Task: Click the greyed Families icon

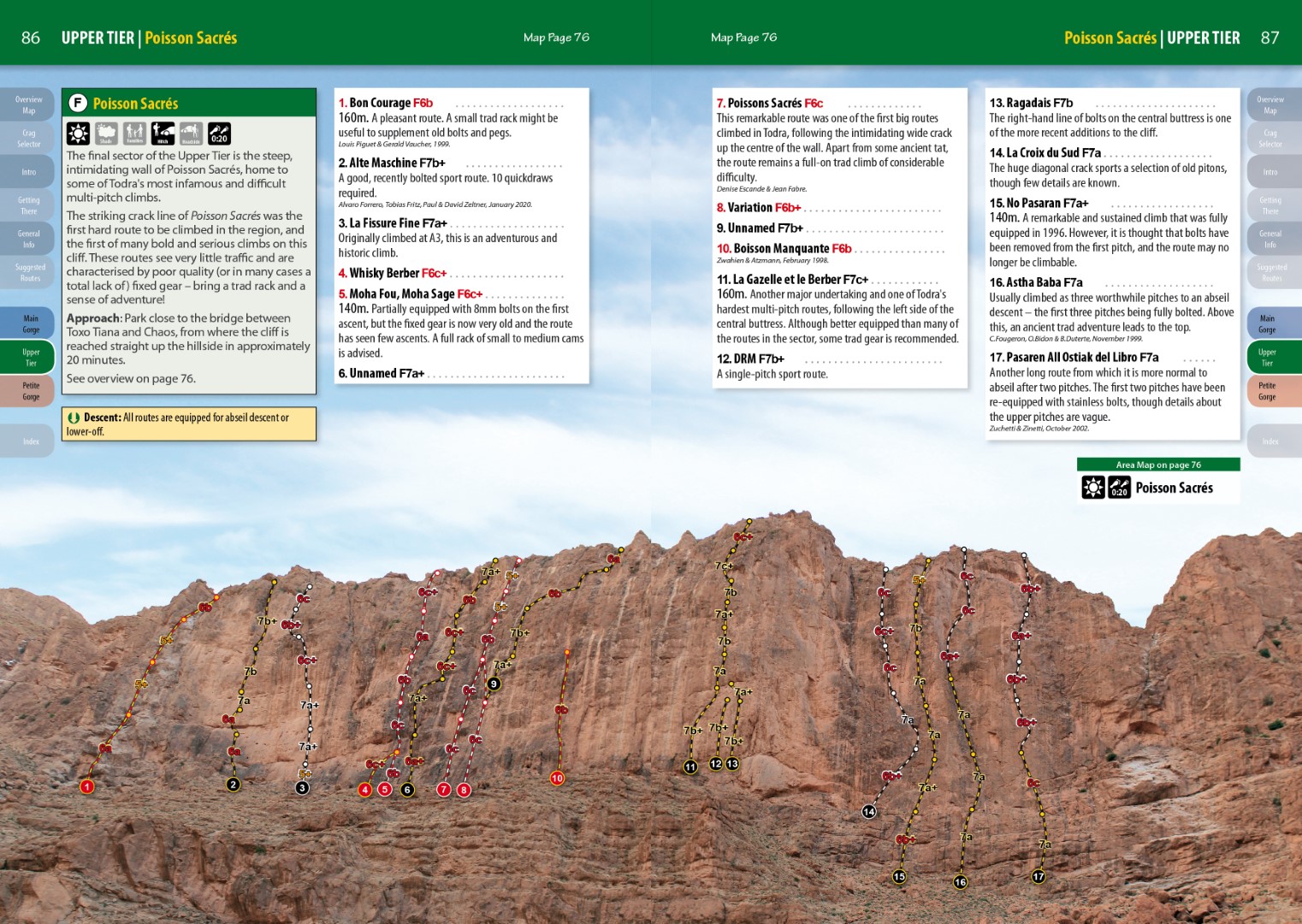Action: [134, 133]
